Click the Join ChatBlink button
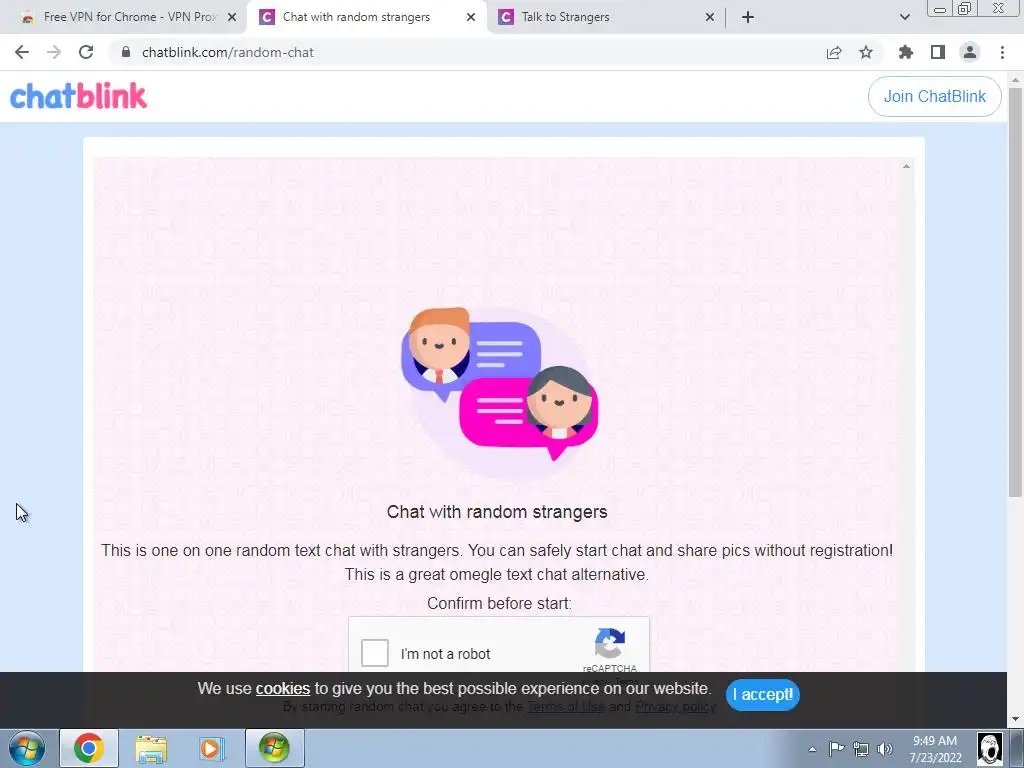1024x768 pixels. point(935,97)
